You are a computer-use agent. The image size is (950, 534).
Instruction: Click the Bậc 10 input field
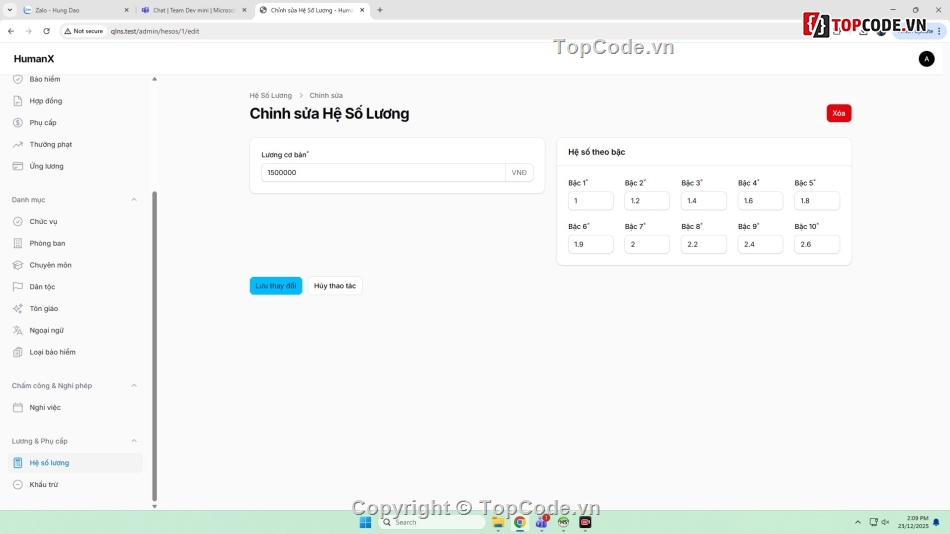pos(817,244)
